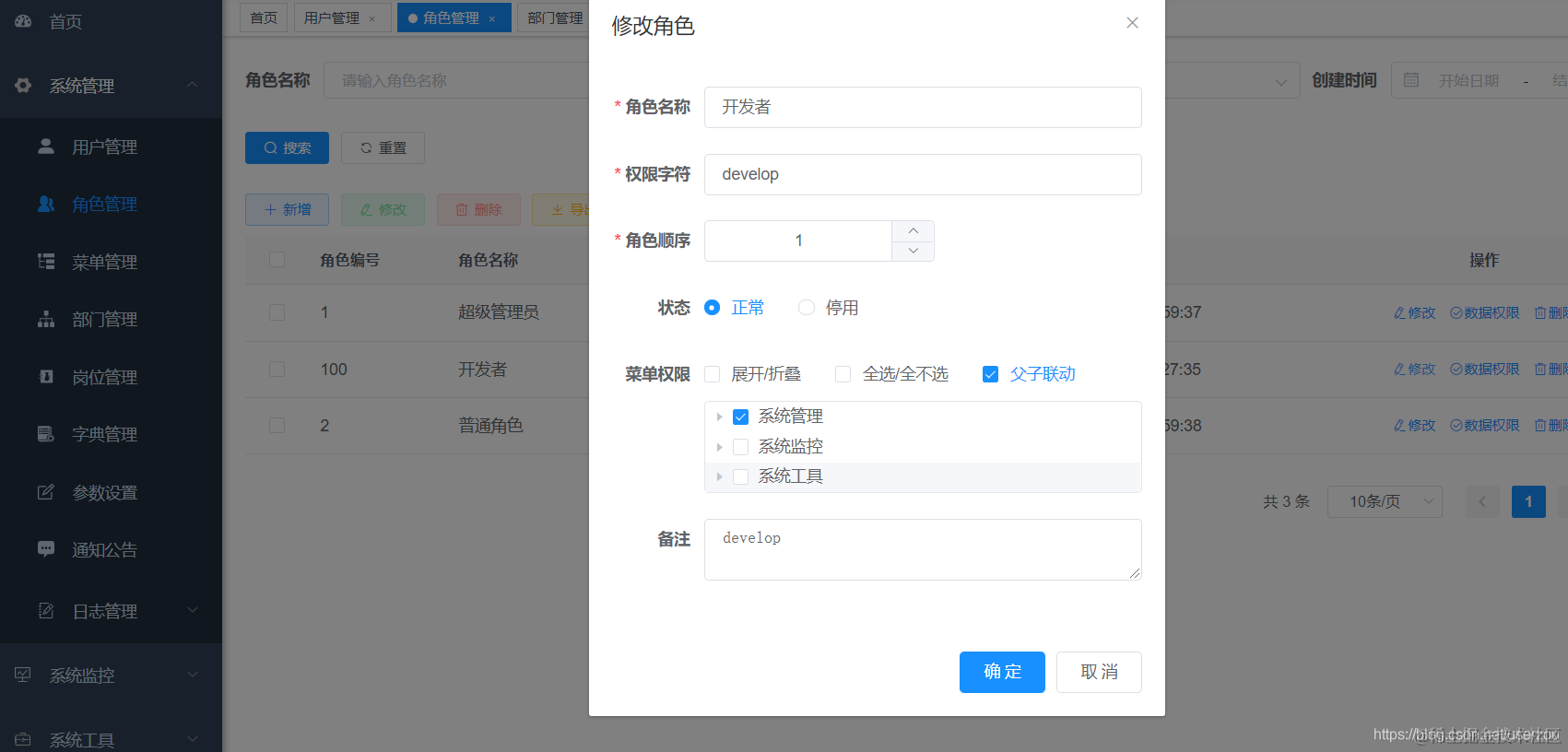Select the 停用 status radio button
Screen dimensions: 1568x752
coord(807,308)
